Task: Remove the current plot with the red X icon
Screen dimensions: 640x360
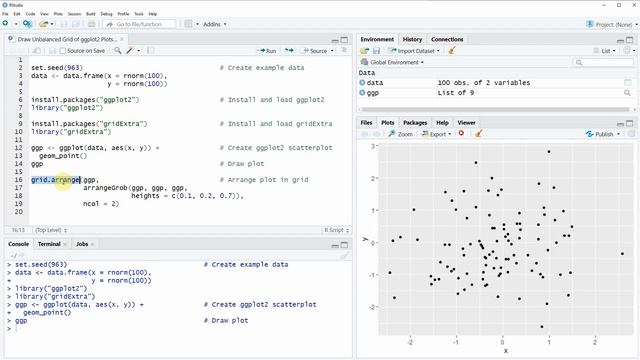Action: point(461,133)
